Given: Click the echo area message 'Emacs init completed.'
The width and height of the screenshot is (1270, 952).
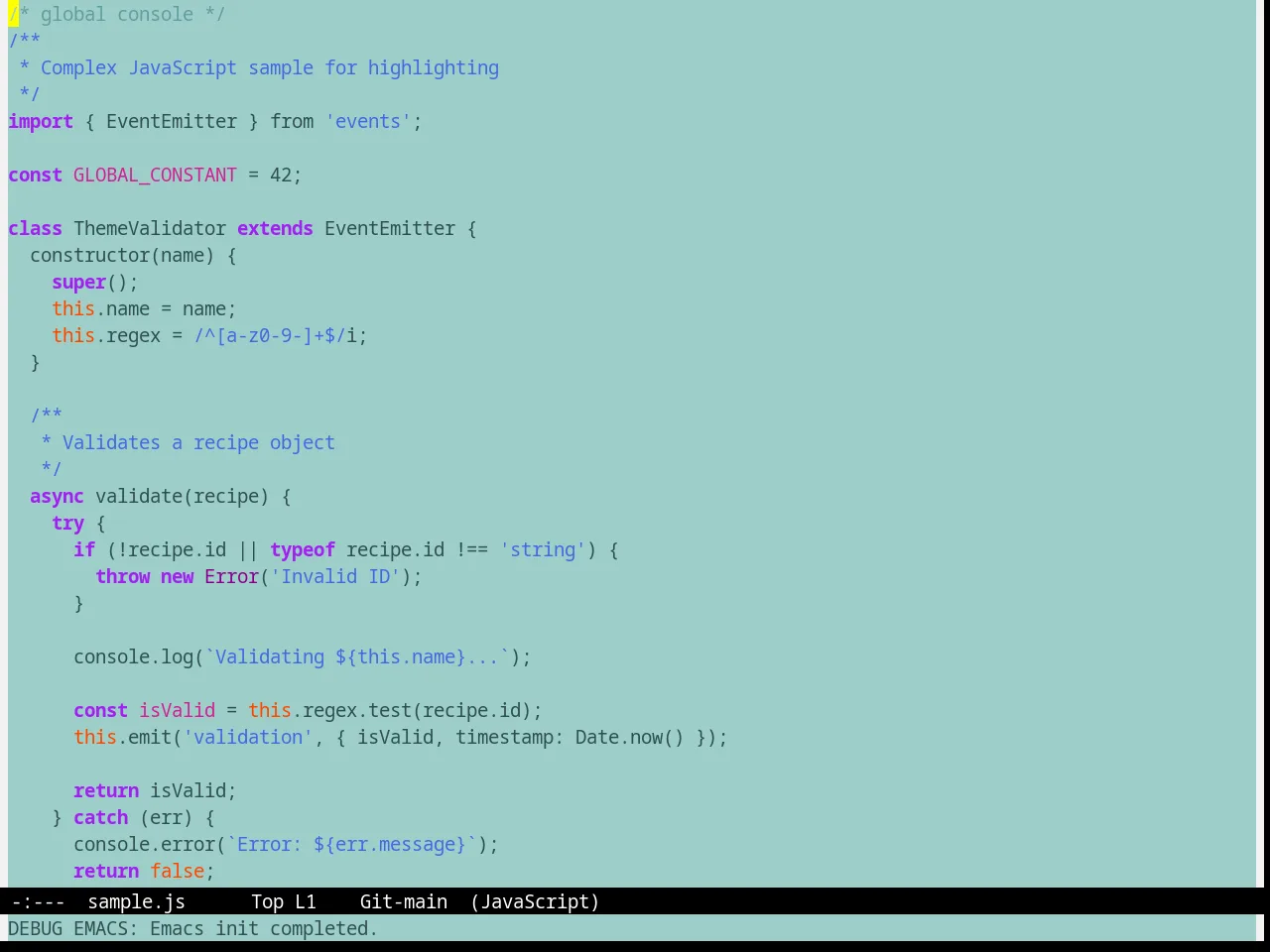Looking at the screenshot, I should coord(263,928).
